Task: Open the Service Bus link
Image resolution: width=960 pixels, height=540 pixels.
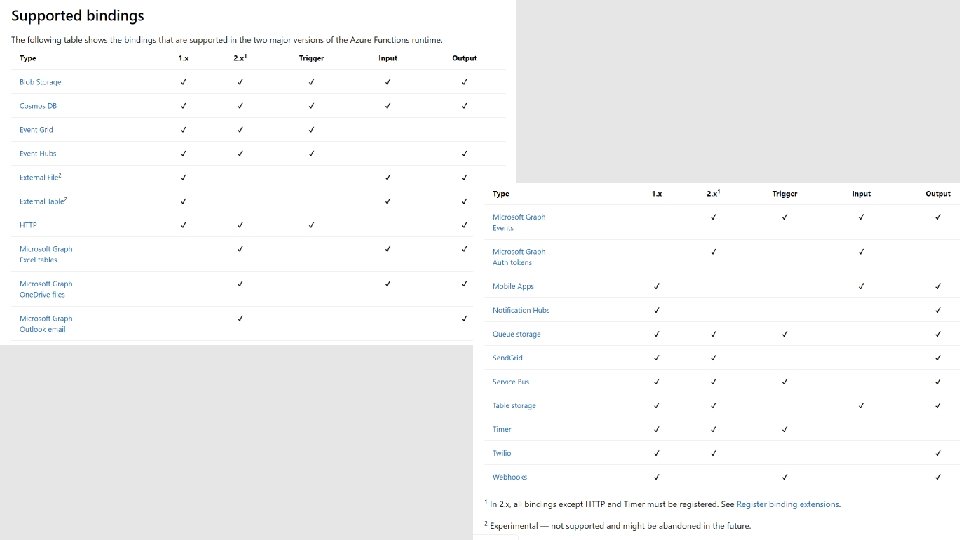Action: 511,381
